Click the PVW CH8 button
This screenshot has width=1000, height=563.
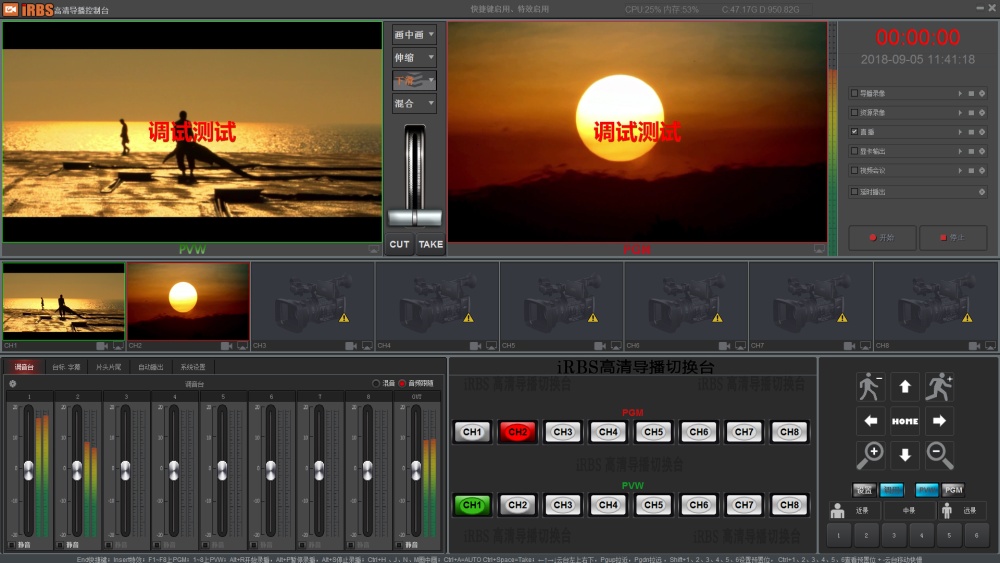point(789,505)
